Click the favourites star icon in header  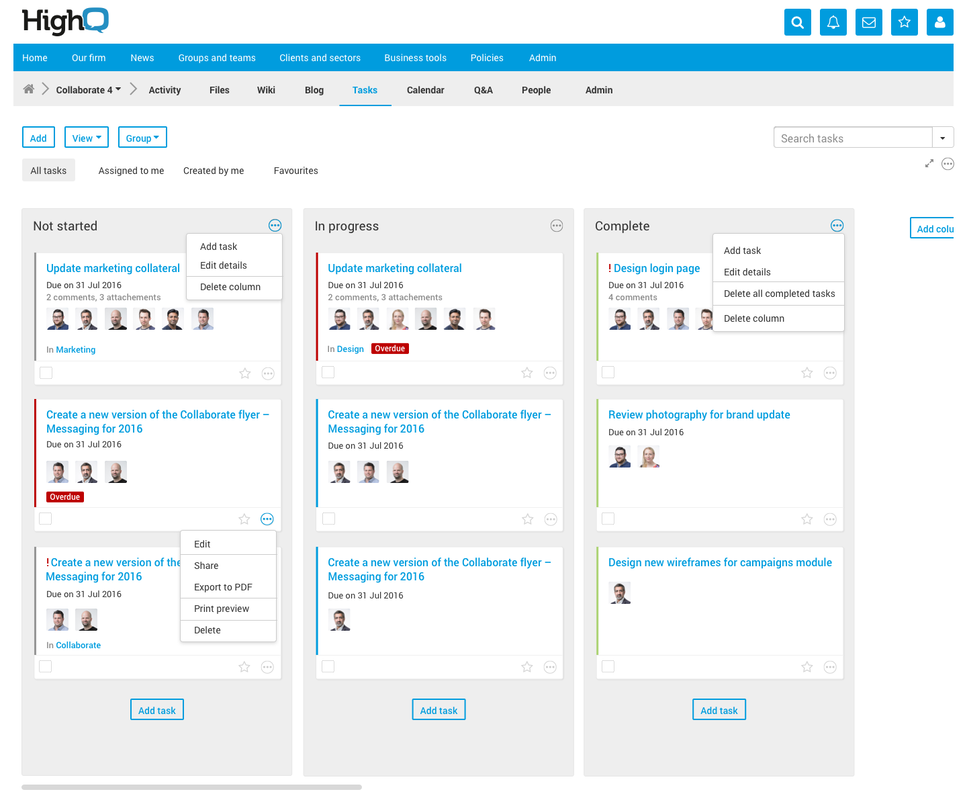pyautogui.click(x=904, y=22)
